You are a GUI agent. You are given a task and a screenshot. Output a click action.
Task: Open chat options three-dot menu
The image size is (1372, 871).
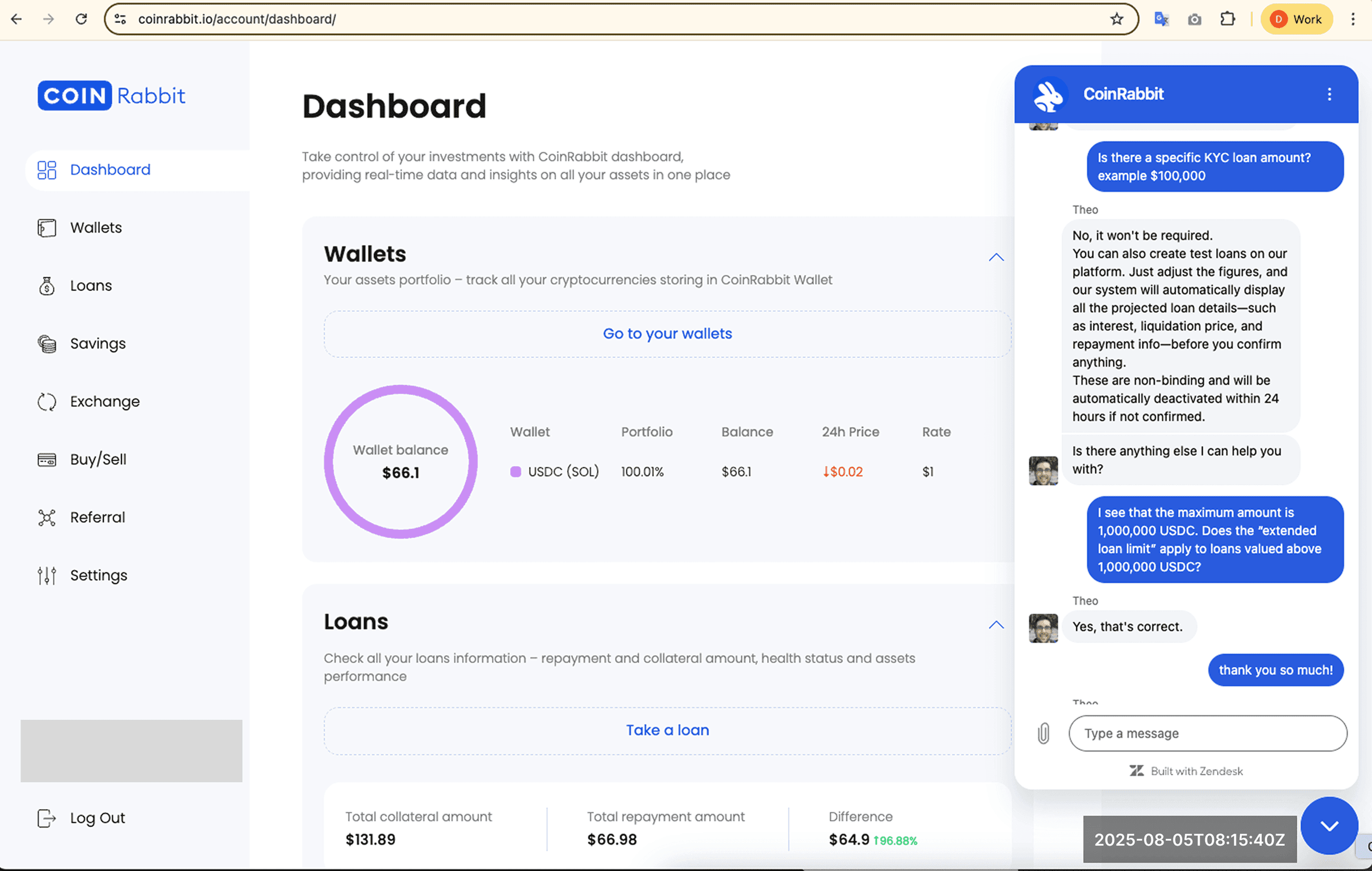[1329, 94]
